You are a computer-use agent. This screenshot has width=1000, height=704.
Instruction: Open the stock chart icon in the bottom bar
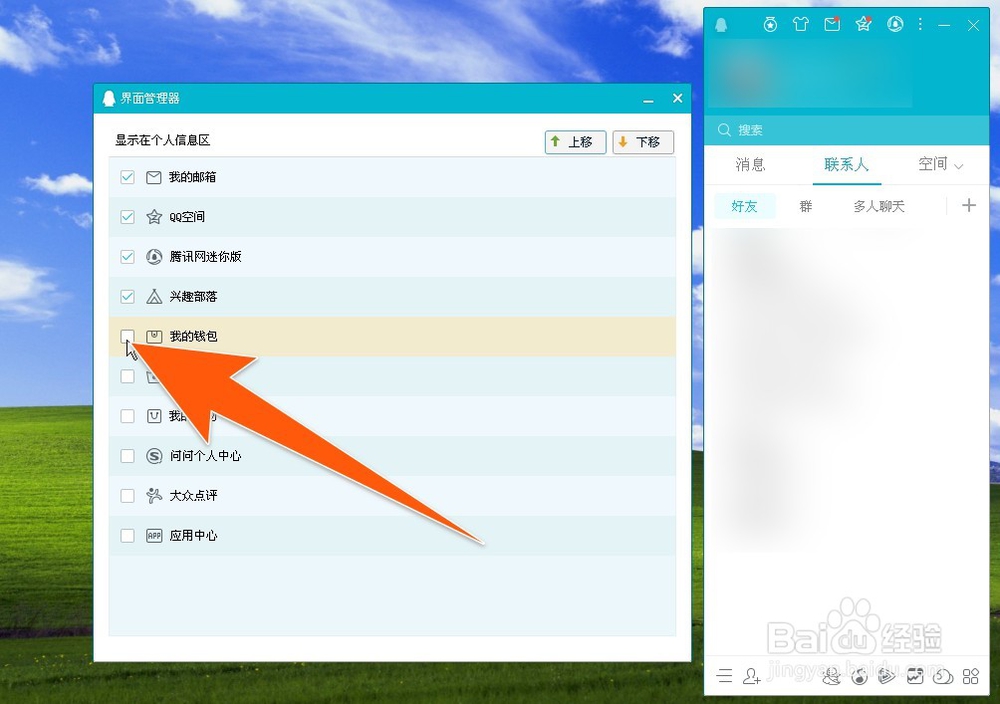tap(915, 676)
